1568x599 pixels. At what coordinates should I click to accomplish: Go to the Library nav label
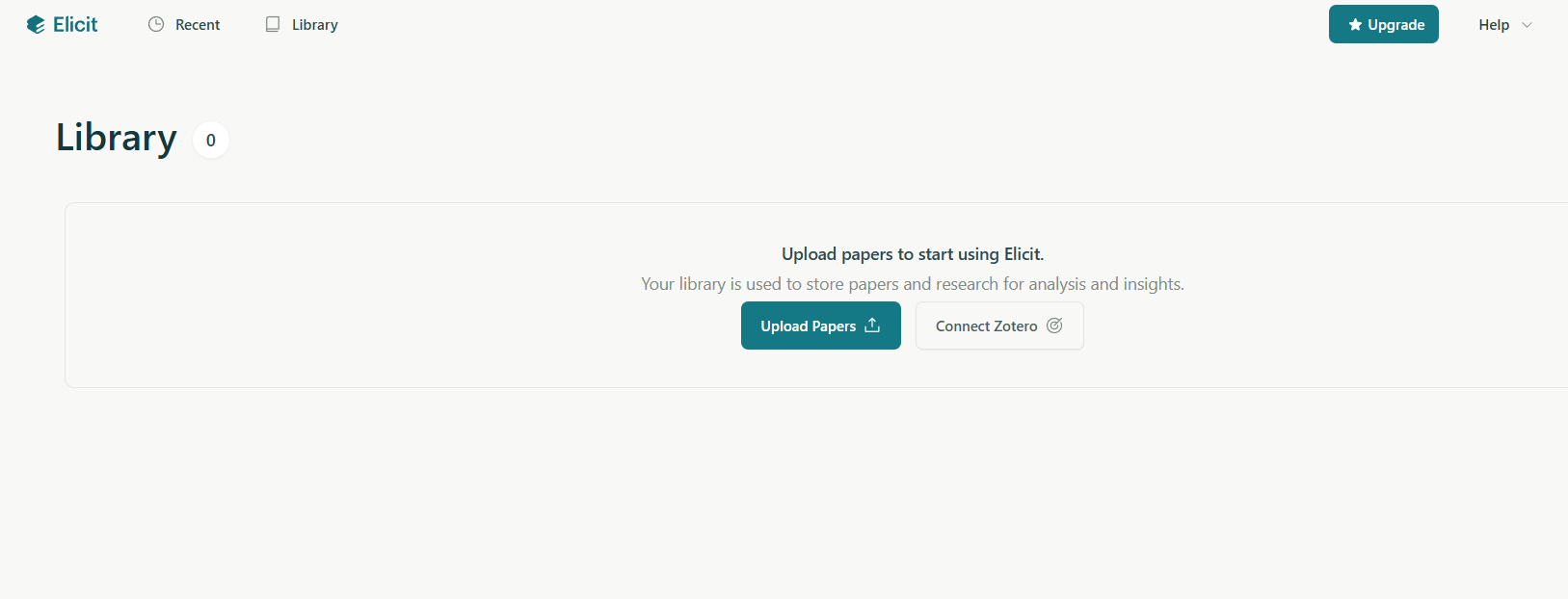(x=315, y=25)
